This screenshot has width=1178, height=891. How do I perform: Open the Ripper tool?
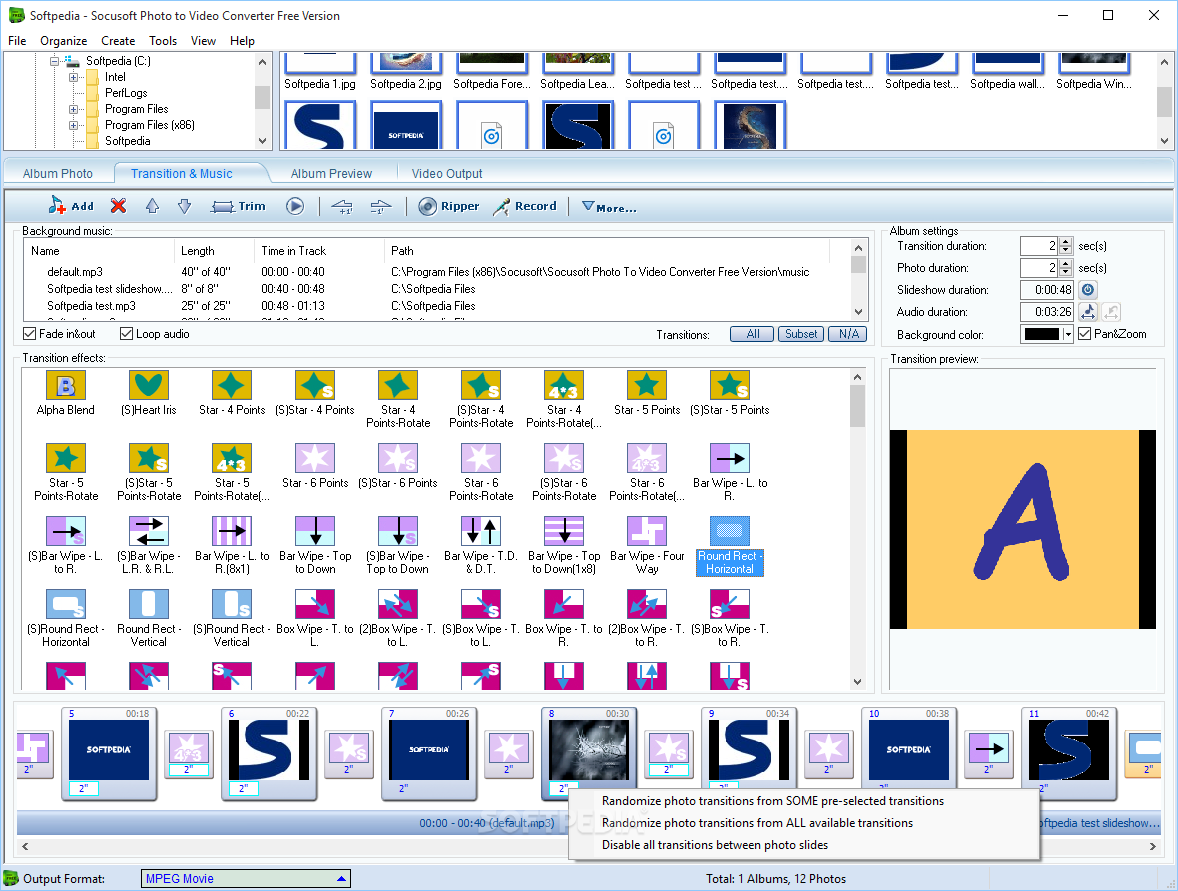click(x=449, y=206)
